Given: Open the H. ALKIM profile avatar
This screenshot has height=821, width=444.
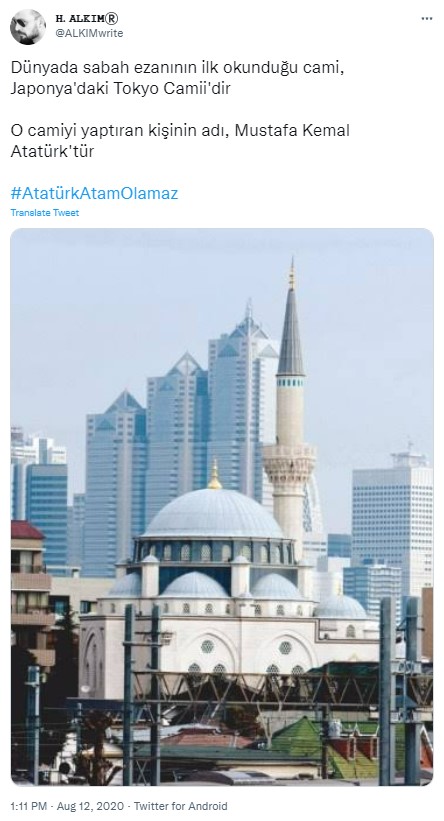Looking at the screenshot, I should coord(28,27).
